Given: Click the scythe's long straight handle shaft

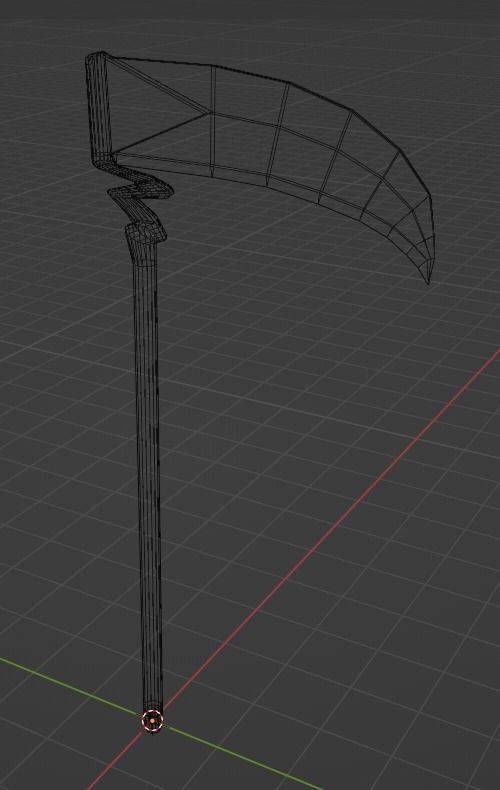Looking at the screenshot, I should (149, 479).
